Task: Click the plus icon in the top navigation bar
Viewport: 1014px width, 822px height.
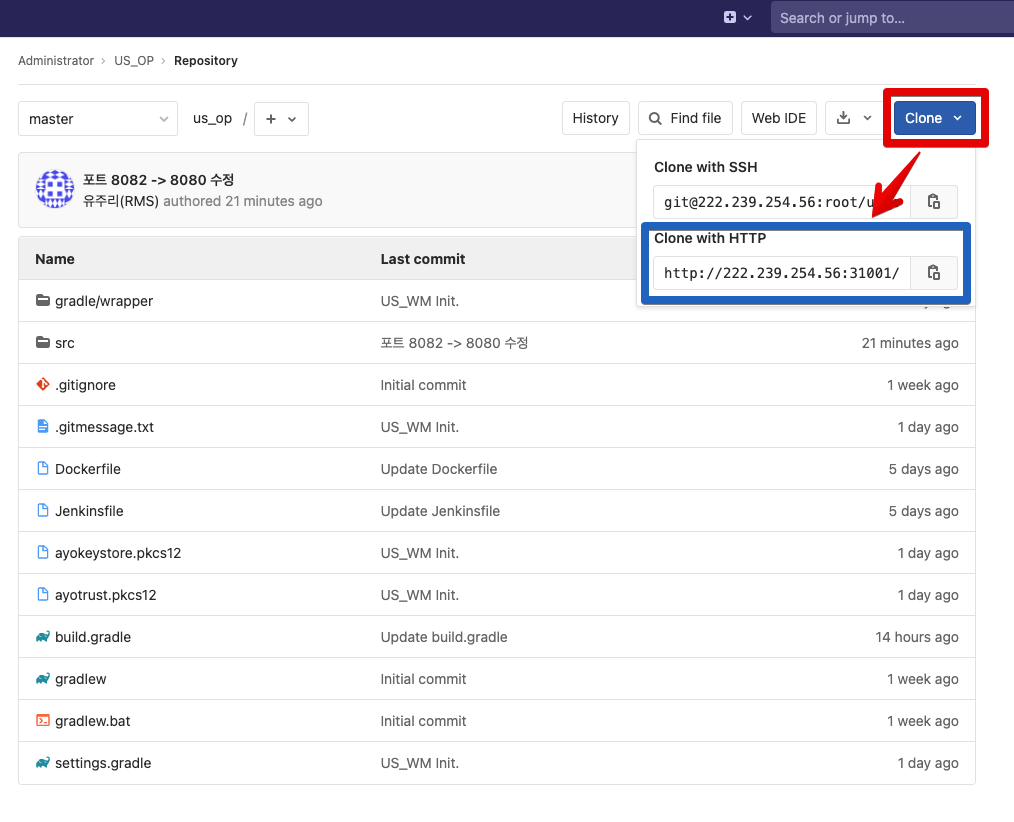Action: click(x=730, y=17)
